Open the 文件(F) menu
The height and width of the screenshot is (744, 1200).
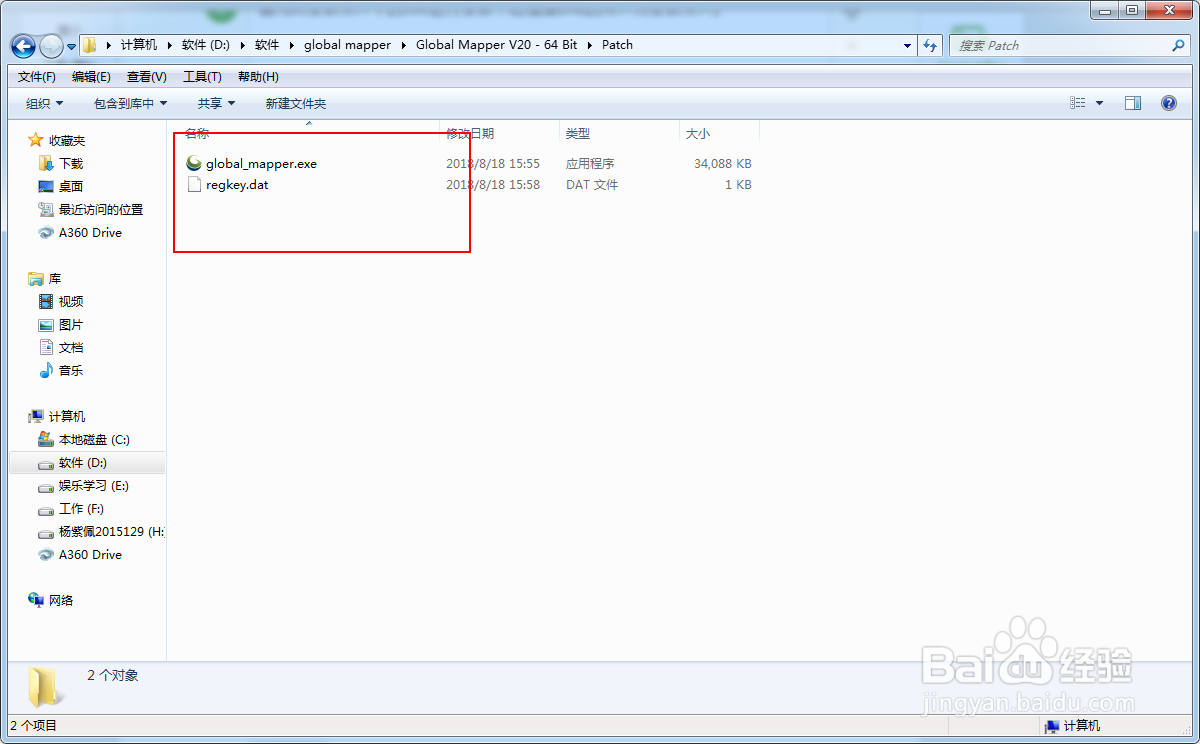pos(37,77)
